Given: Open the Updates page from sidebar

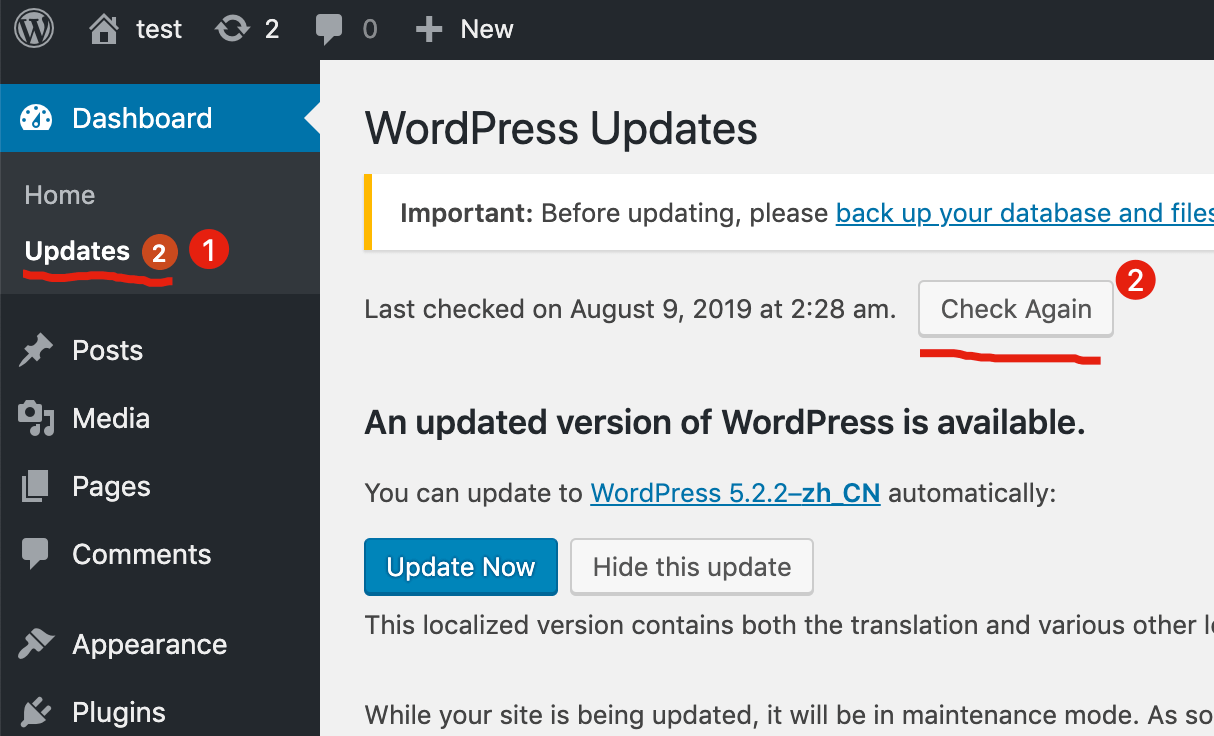Looking at the screenshot, I should click(x=77, y=251).
